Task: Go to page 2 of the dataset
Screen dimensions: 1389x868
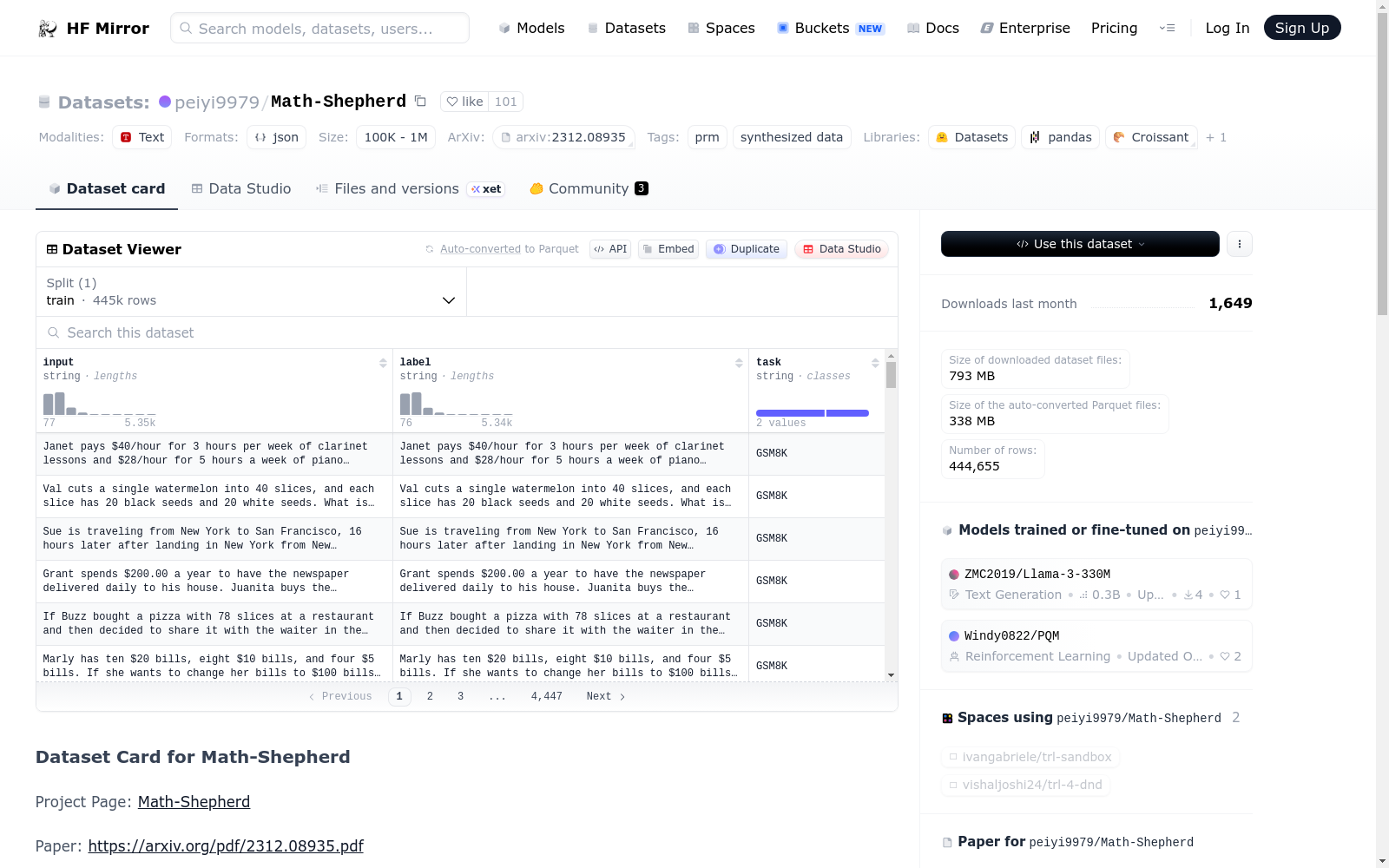Action: point(430,696)
